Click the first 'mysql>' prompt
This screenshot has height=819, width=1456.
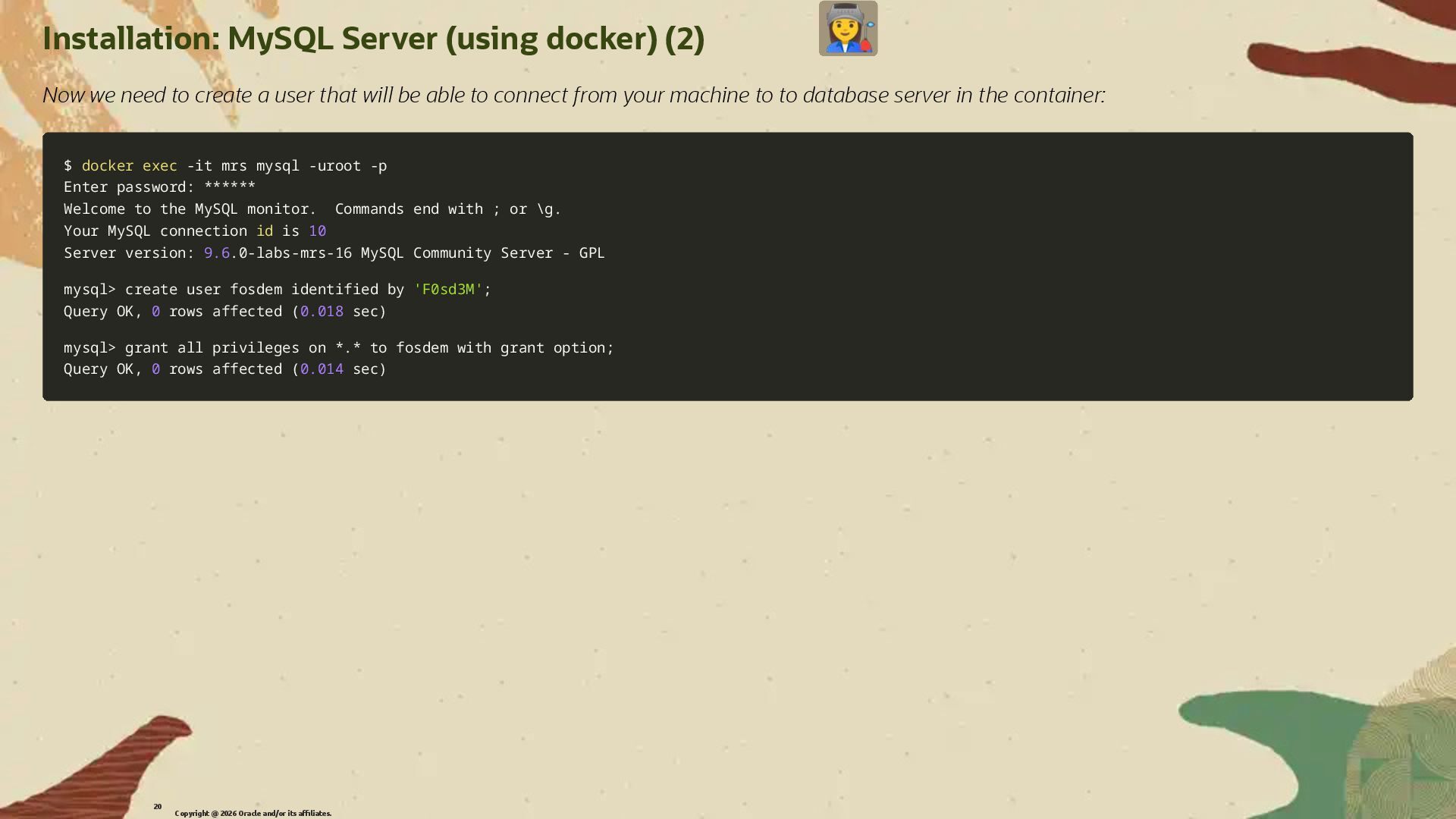coord(89,290)
